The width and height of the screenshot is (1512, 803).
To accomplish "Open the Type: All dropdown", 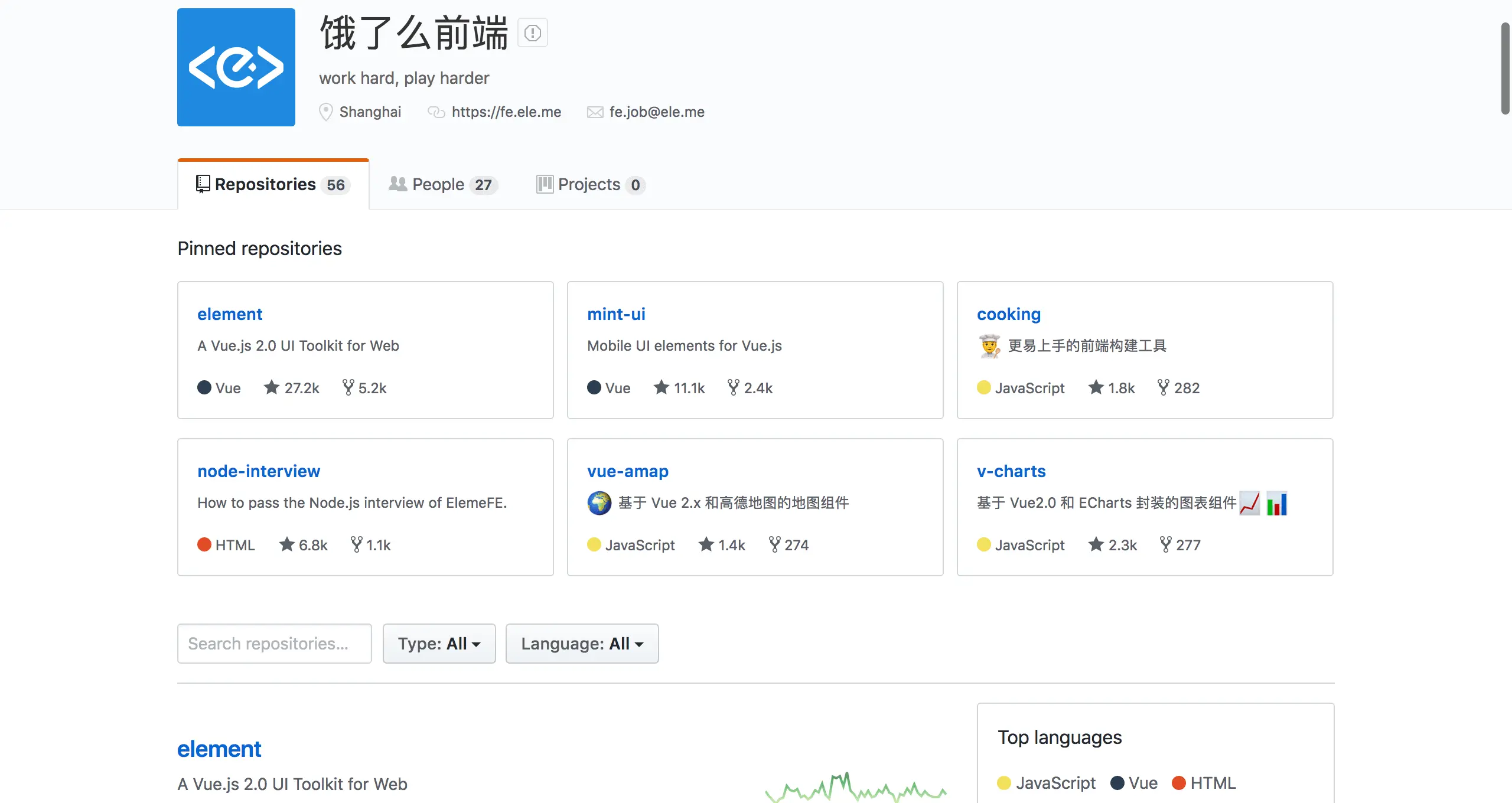I will tap(439, 644).
